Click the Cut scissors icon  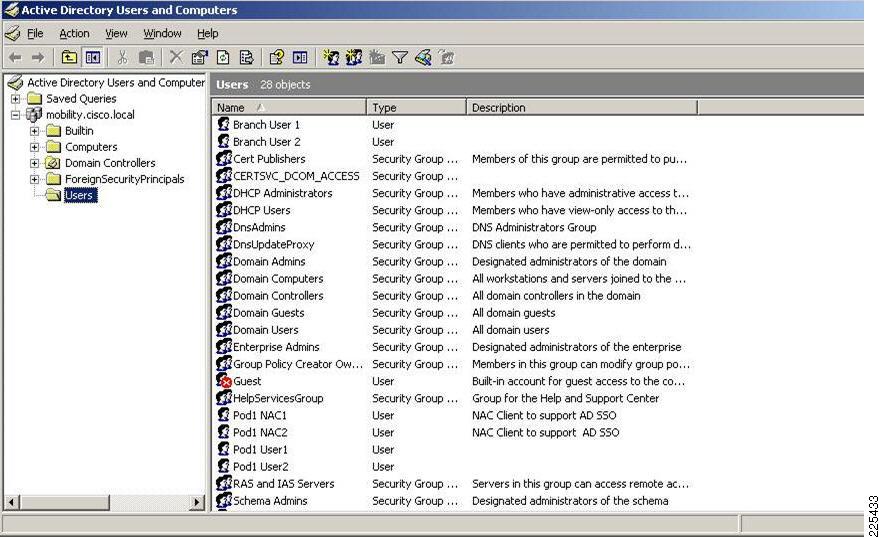[122, 57]
